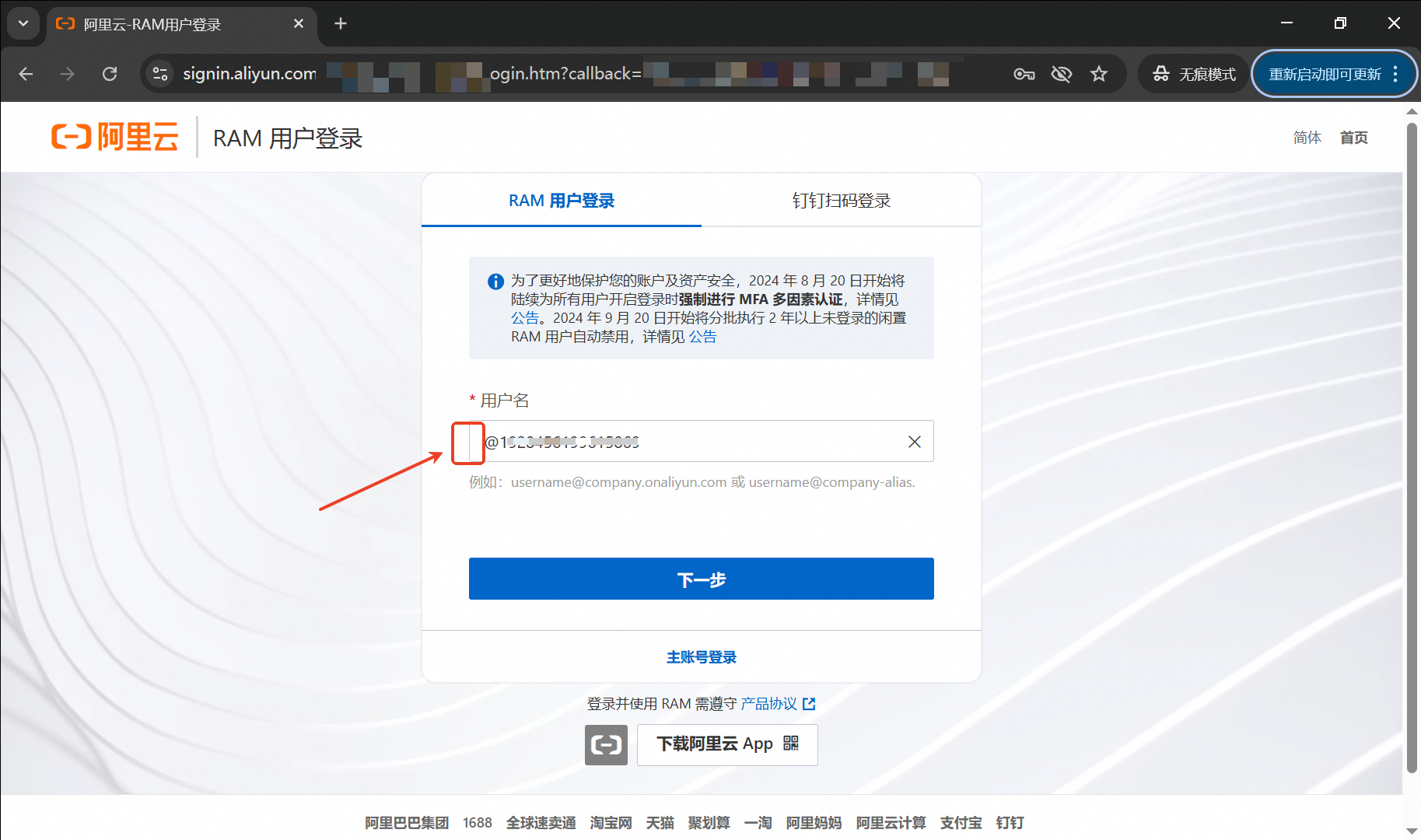Open the 支付宝 footer link
The height and width of the screenshot is (840, 1421).
(961, 823)
